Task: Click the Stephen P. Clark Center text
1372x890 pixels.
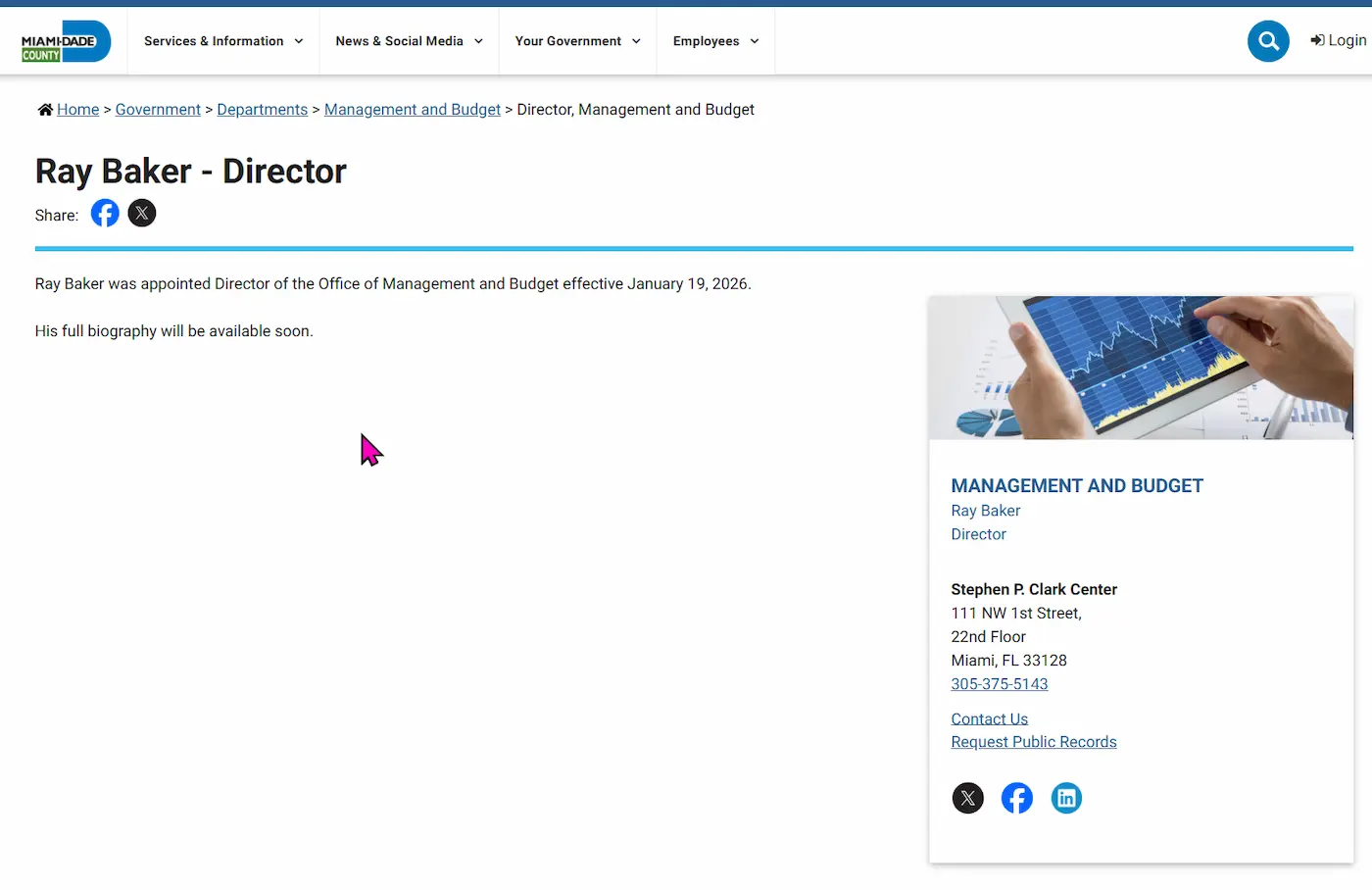Action: (1034, 589)
